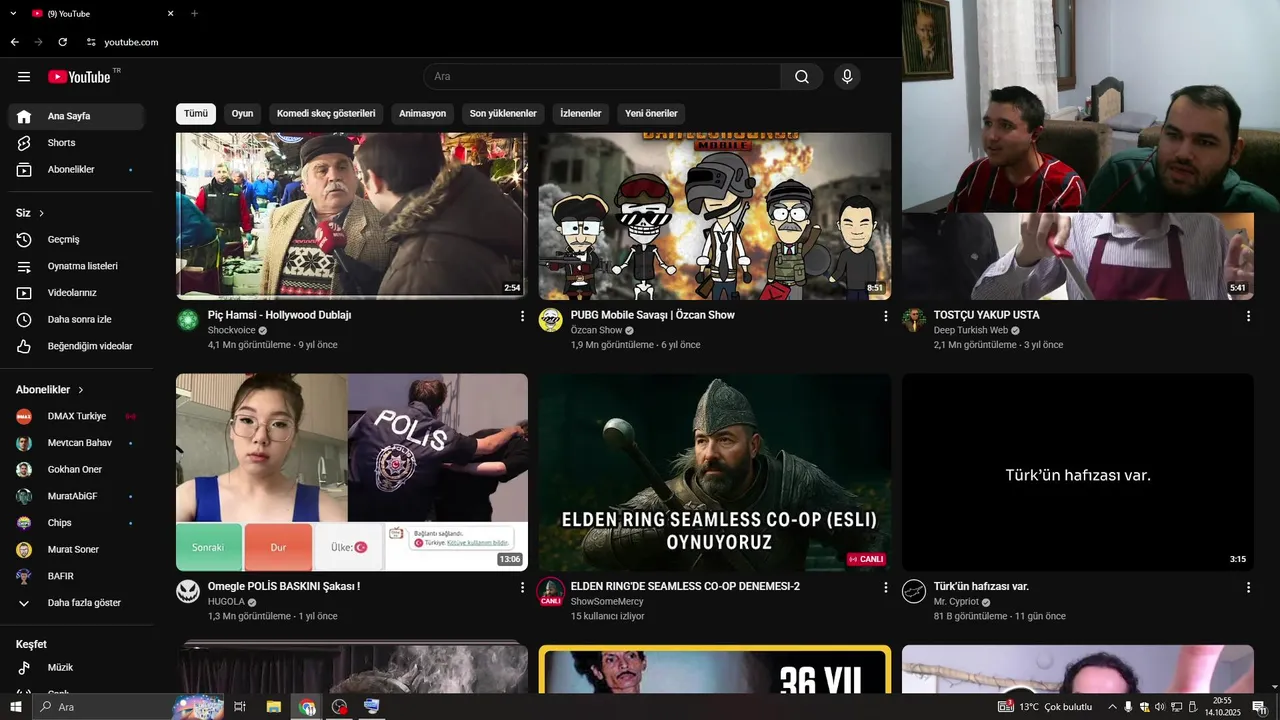Click Özcan Show channel avatar
The height and width of the screenshot is (720, 1280).
pos(551,320)
